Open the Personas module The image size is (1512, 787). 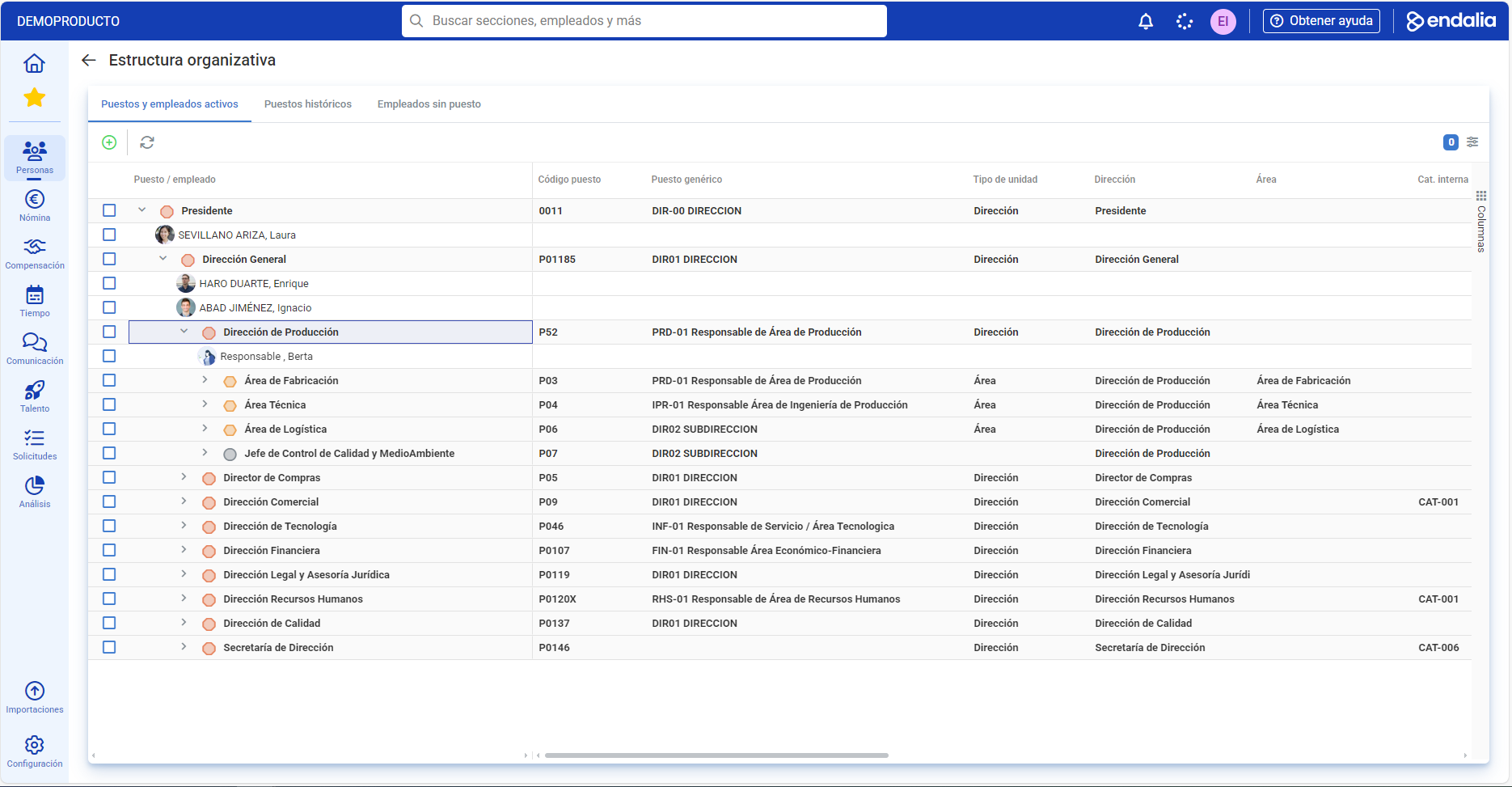tap(35, 157)
